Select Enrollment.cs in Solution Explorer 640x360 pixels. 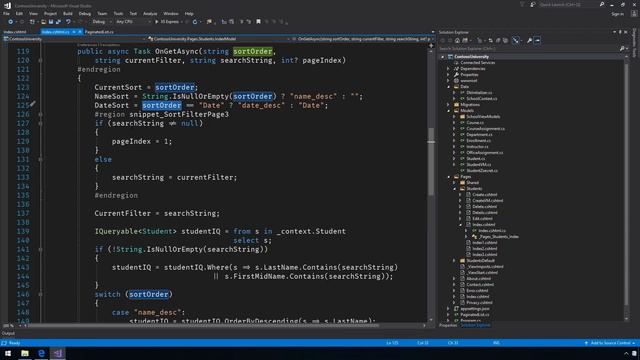point(478,140)
